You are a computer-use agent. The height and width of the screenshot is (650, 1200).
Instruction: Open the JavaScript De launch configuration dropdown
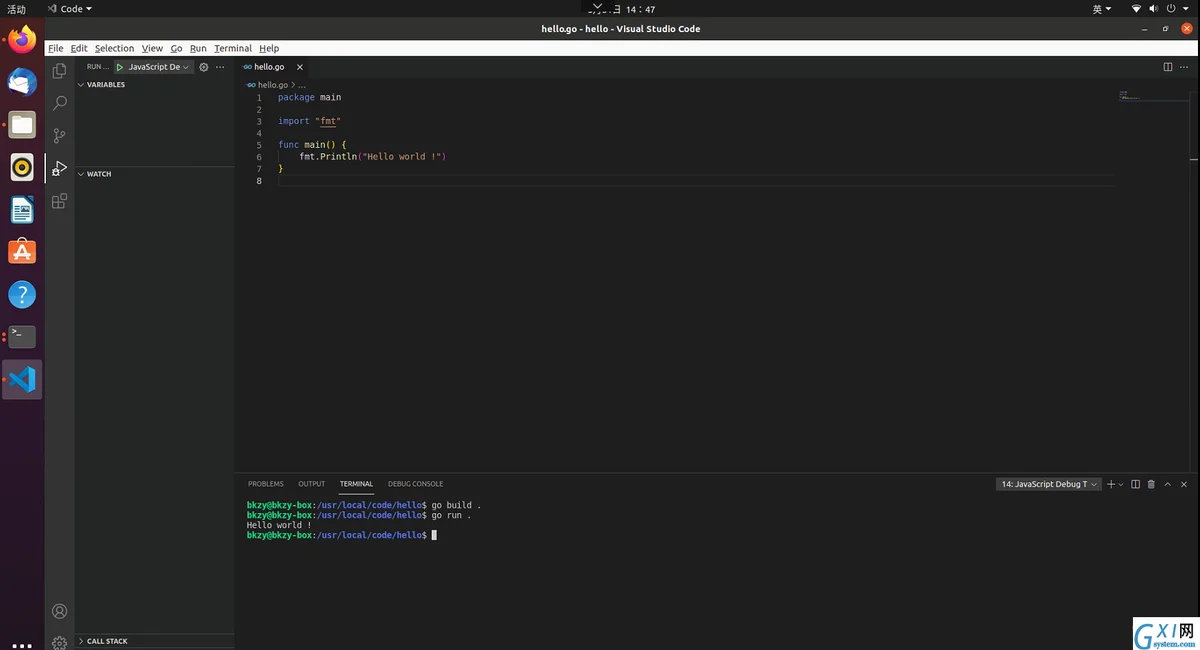158,67
